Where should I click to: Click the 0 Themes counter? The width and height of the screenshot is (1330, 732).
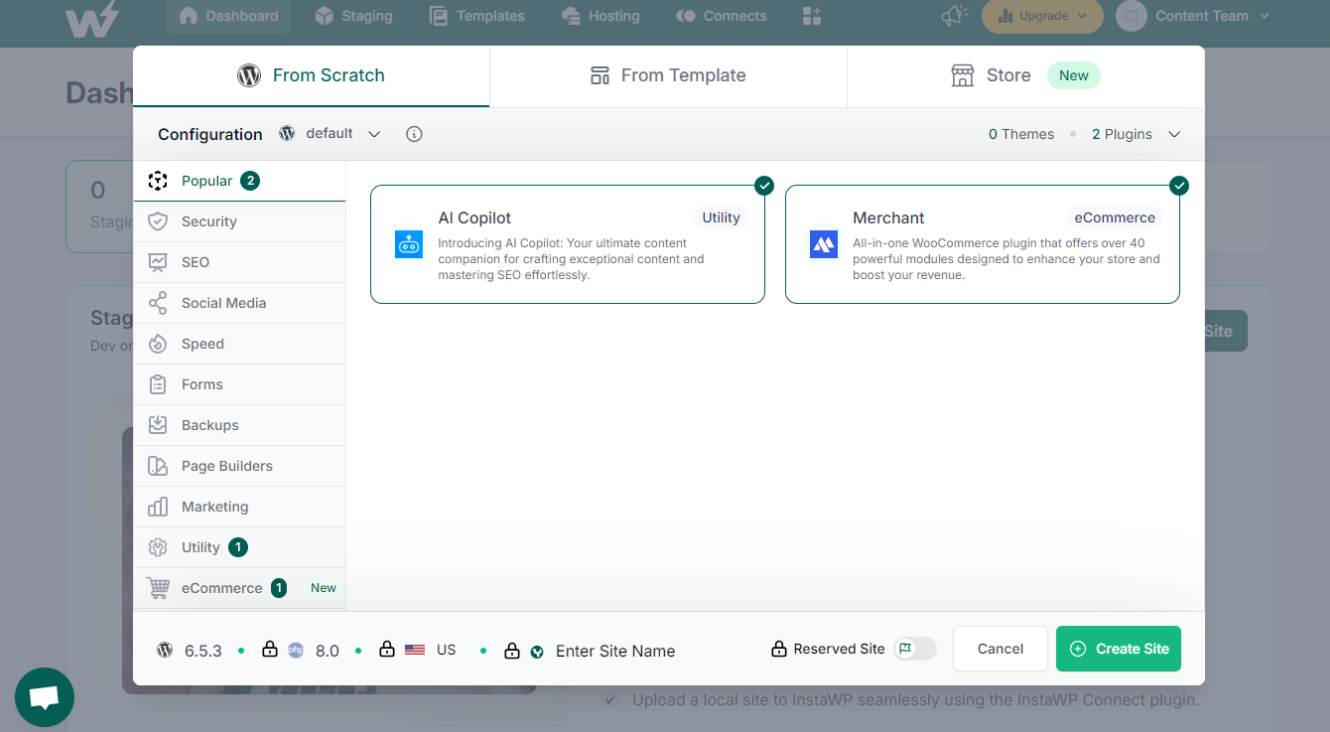[x=1021, y=134]
